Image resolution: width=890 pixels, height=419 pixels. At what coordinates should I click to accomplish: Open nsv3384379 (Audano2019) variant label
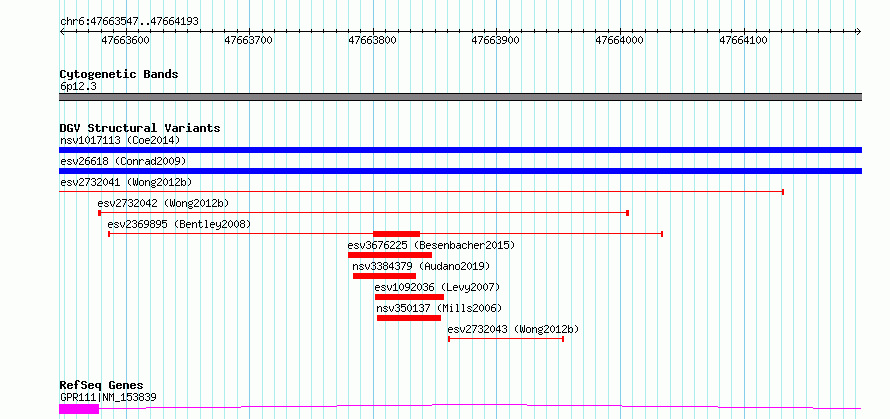421,266
